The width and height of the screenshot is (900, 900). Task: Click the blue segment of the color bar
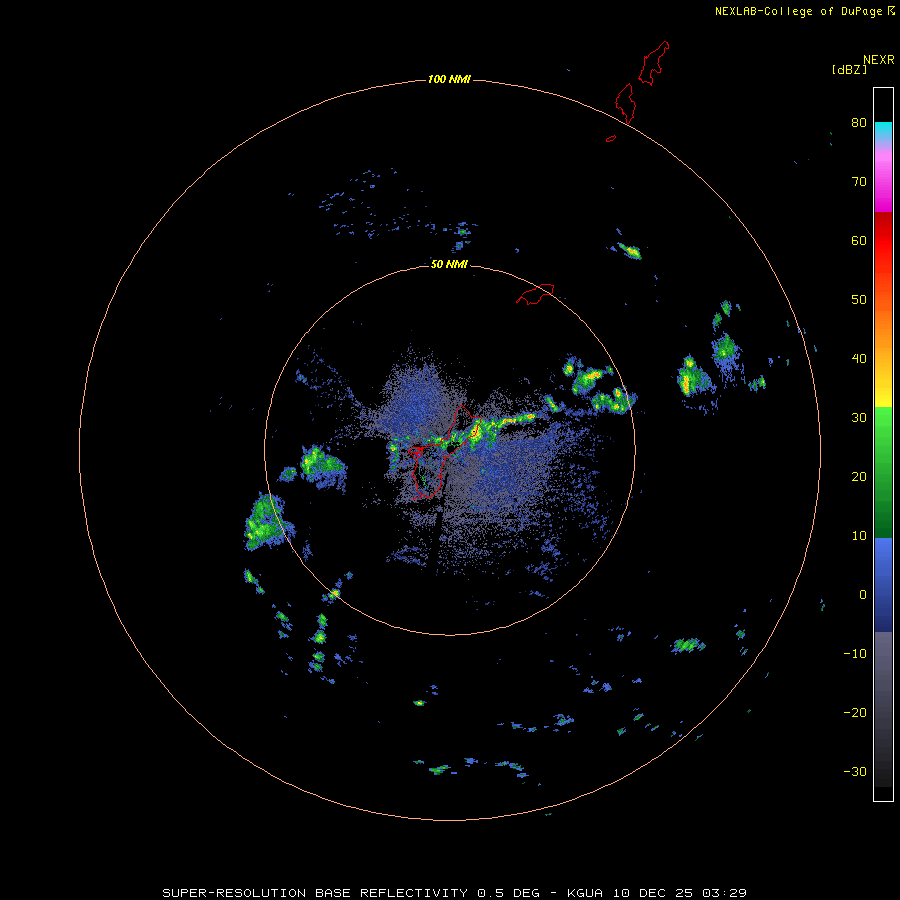tap(883, 585)
